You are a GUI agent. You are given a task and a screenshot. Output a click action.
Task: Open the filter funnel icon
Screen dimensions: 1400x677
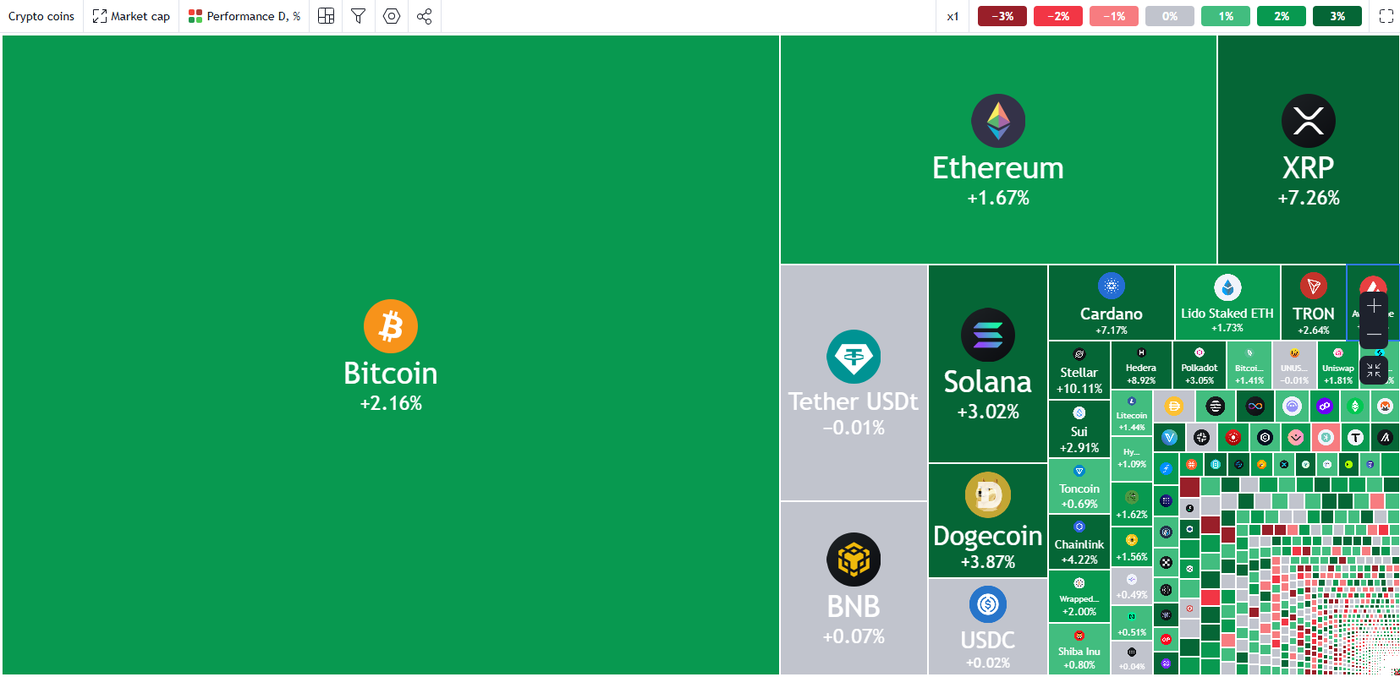click(x=358, y=16)
